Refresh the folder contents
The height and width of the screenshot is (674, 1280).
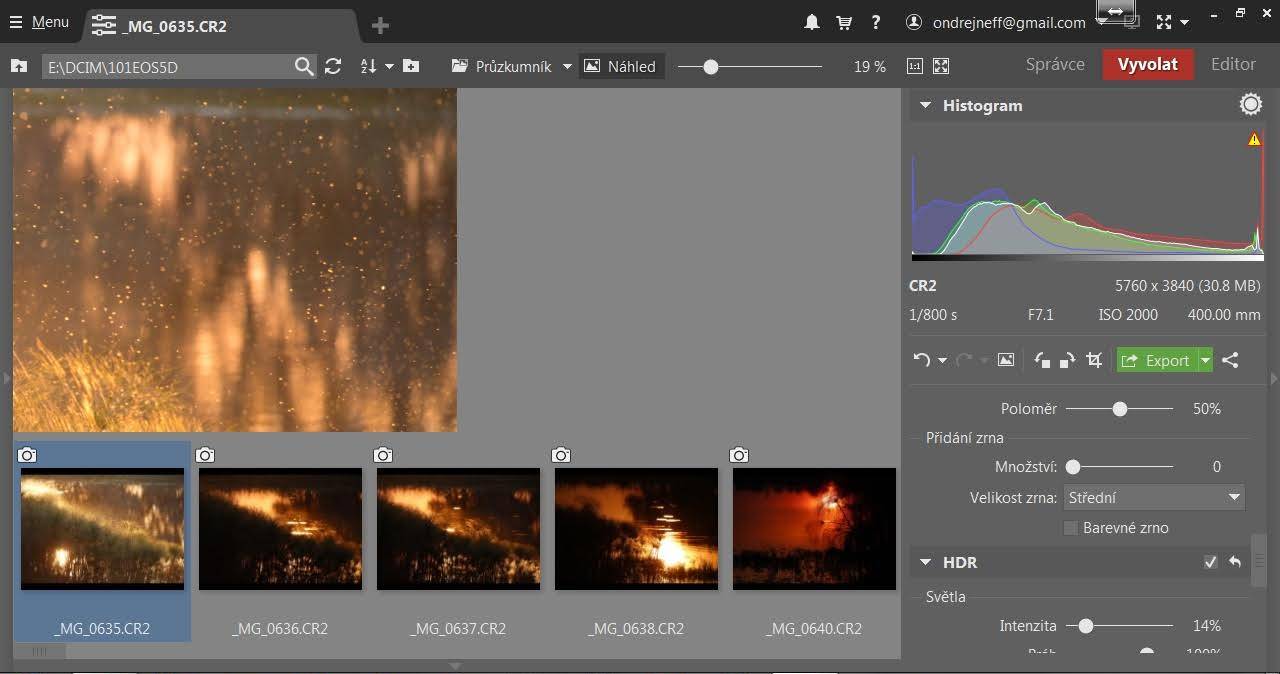(333, 66)
